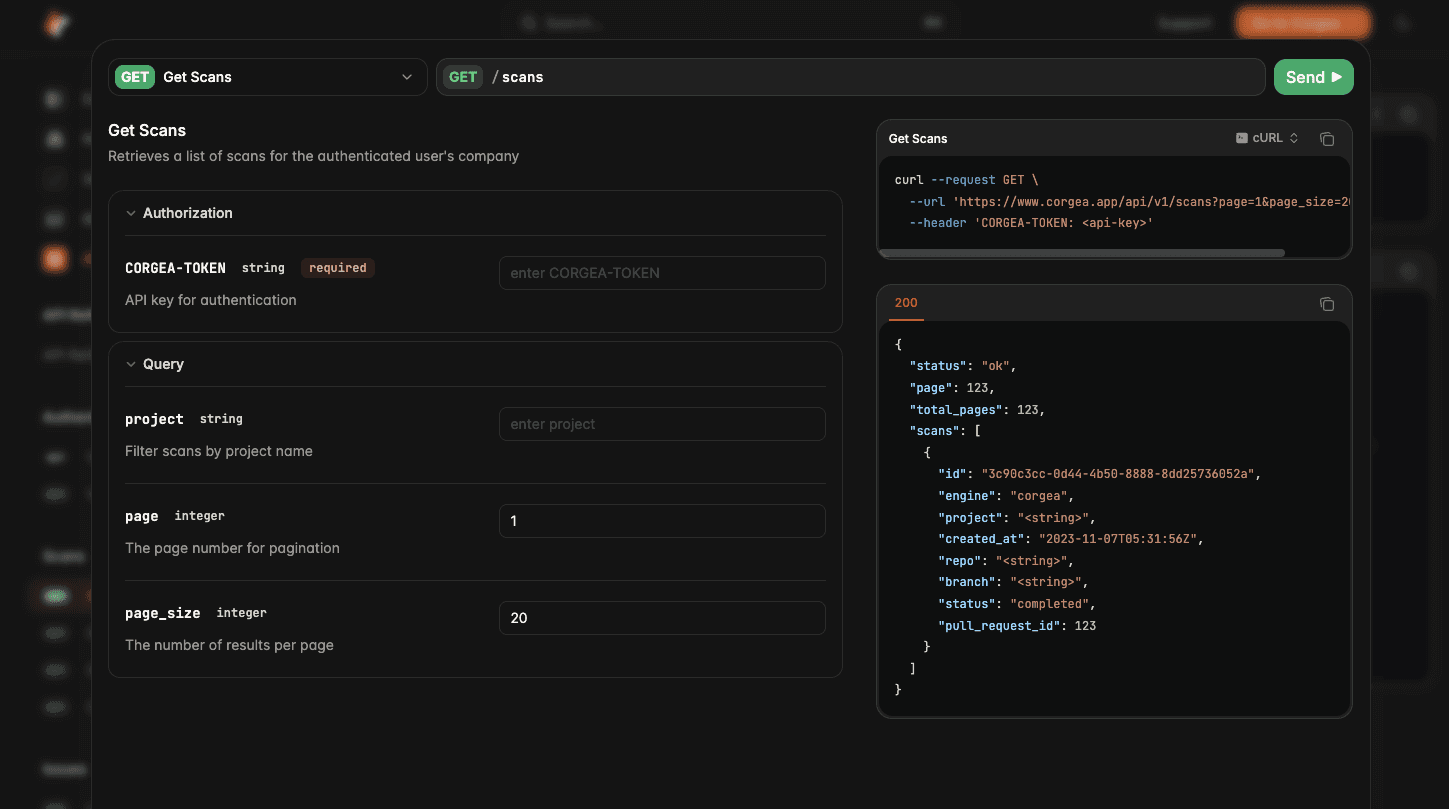Focus the CORGEA-TOKEN input field
The image size is (1449, 809).
[x=662, y=273]
